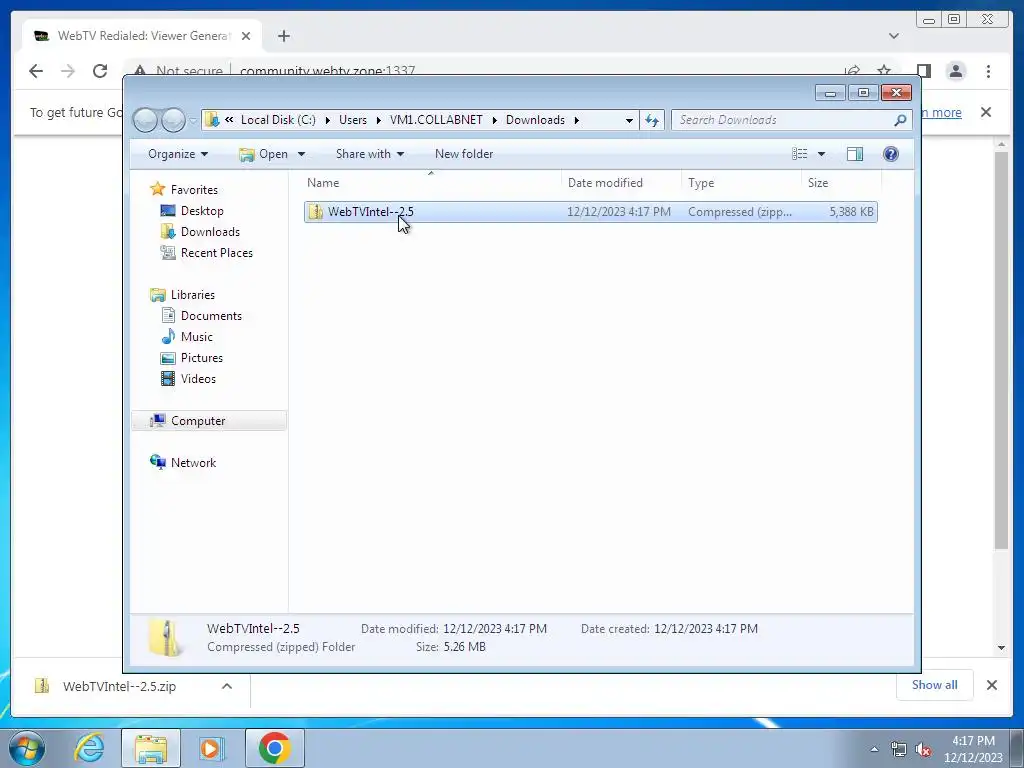Go to Users in address breadcrumb
Screen dimensions: 1024x768
click(353, 120)
